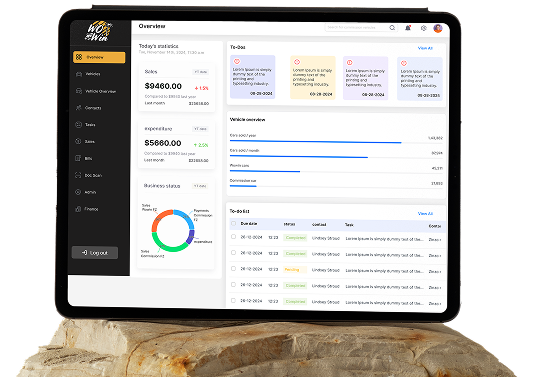Tick the checkbox of the last visible to-do row
Viewport: 534px width, 377px height.
[233, 300]
